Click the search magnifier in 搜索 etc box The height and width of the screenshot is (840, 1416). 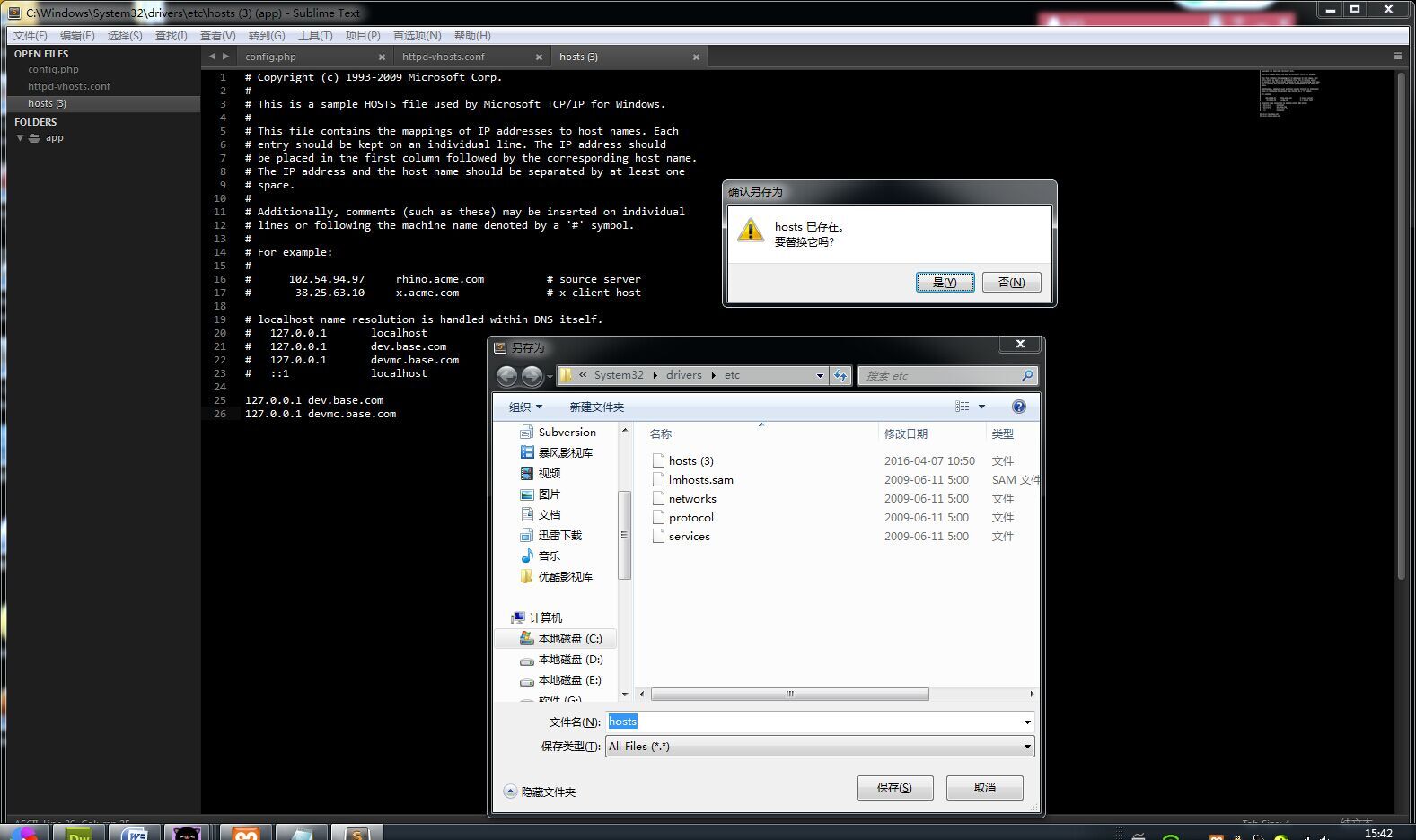pyautogui.click(x=1027, y=375)
